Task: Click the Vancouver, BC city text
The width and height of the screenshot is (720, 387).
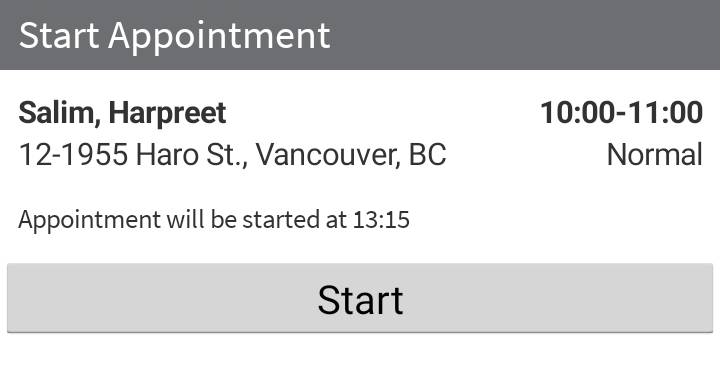Action: click(x=351, y=155)
